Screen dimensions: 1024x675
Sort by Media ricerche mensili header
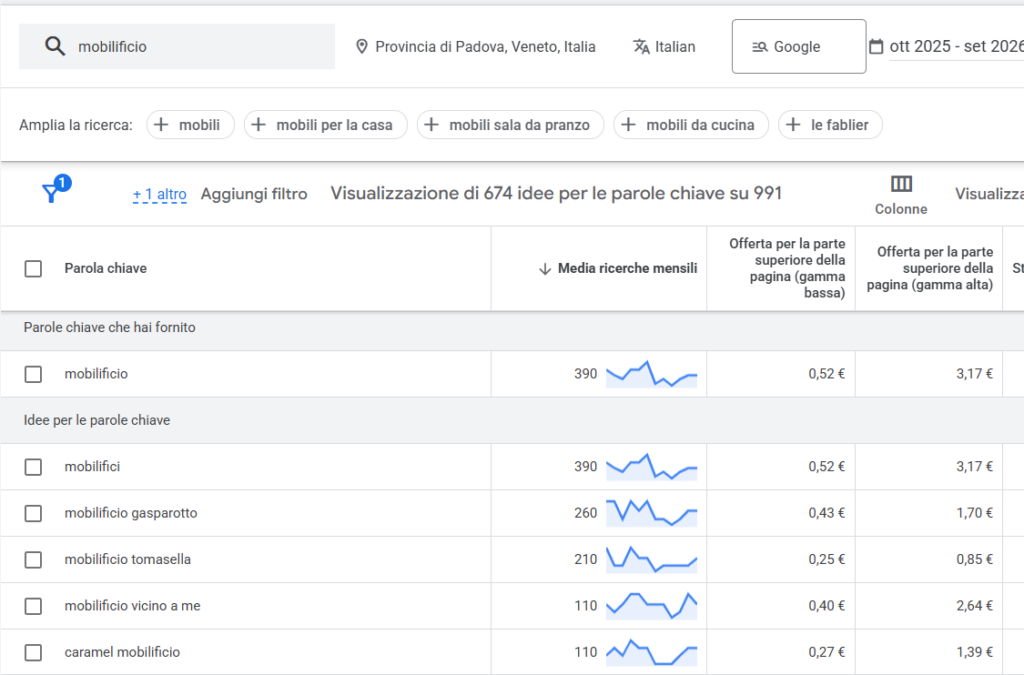tap(627, 268)
